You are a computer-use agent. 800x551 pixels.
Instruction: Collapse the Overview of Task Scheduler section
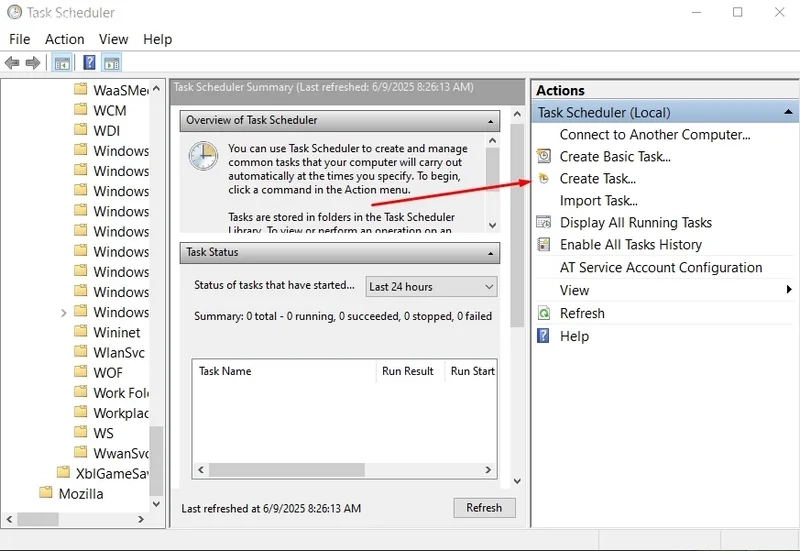click(x=490, y=121)
